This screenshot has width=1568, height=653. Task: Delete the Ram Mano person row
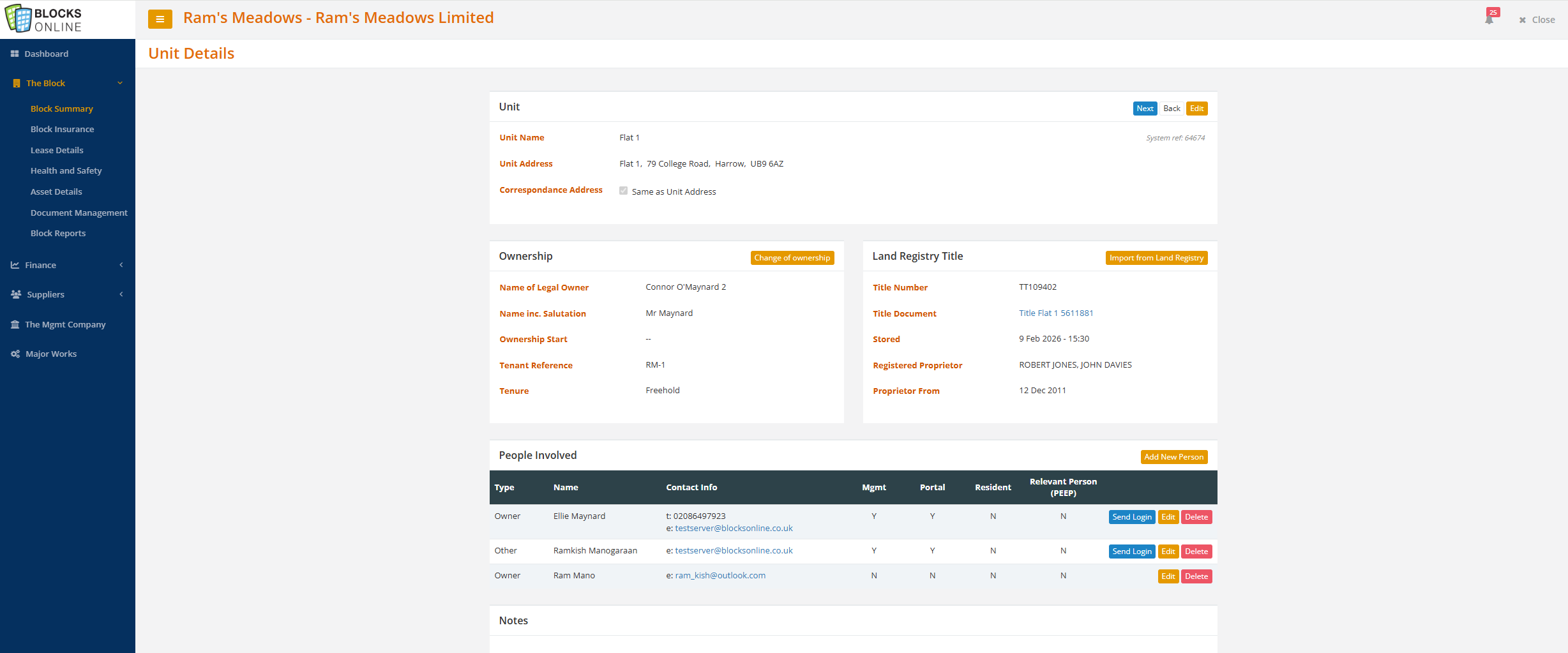tap(1196, 576)
